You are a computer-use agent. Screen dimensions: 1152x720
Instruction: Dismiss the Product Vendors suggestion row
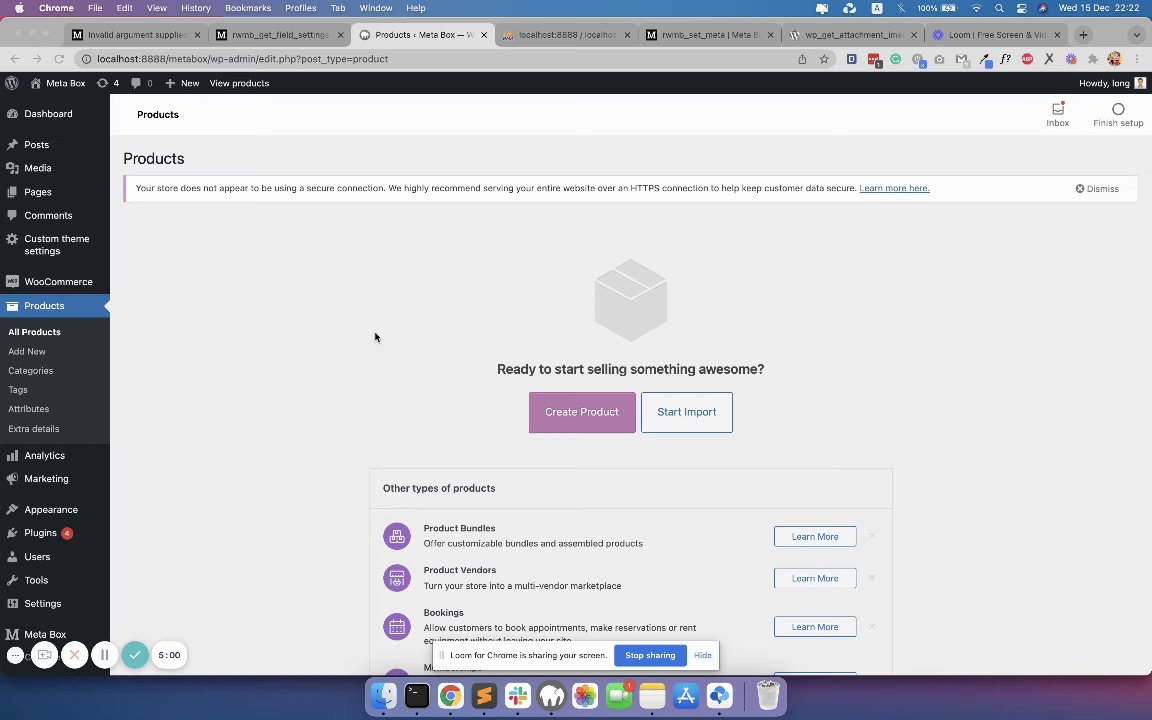871,578
